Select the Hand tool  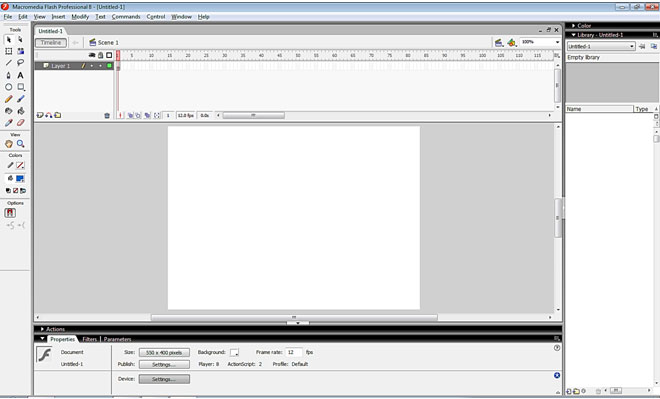pos(8,144)
